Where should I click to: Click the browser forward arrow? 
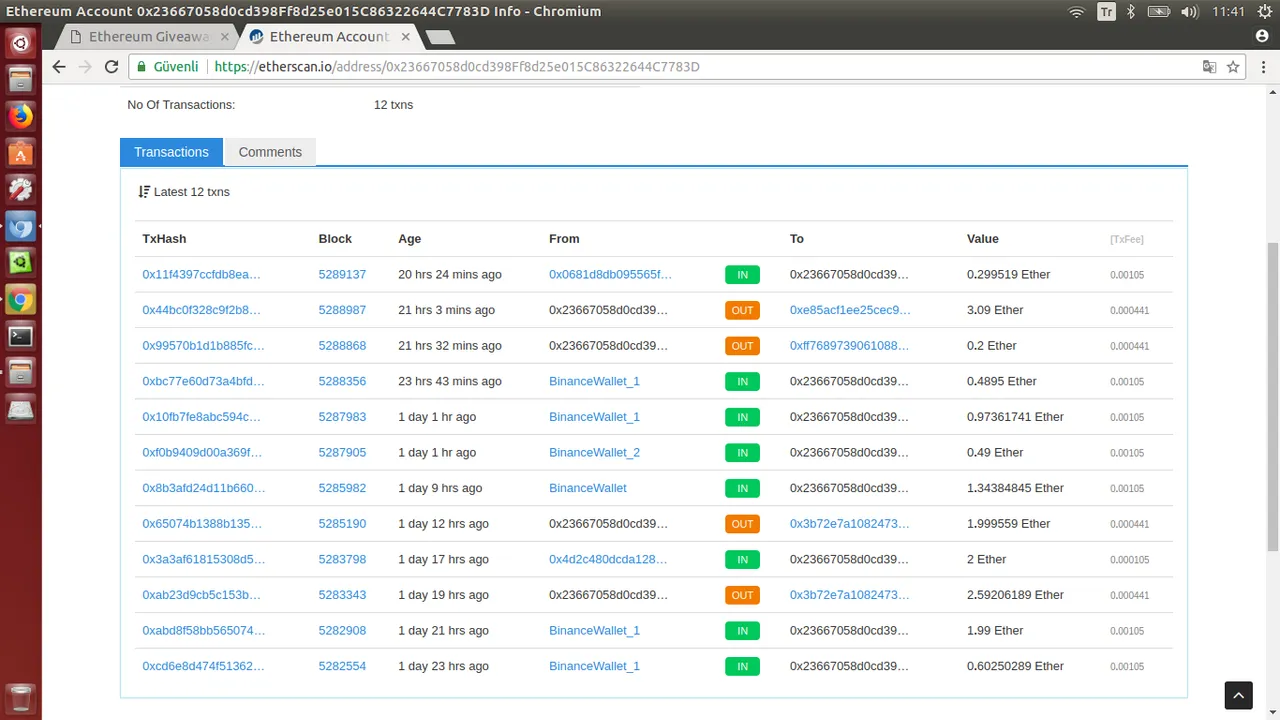point(85,67)
